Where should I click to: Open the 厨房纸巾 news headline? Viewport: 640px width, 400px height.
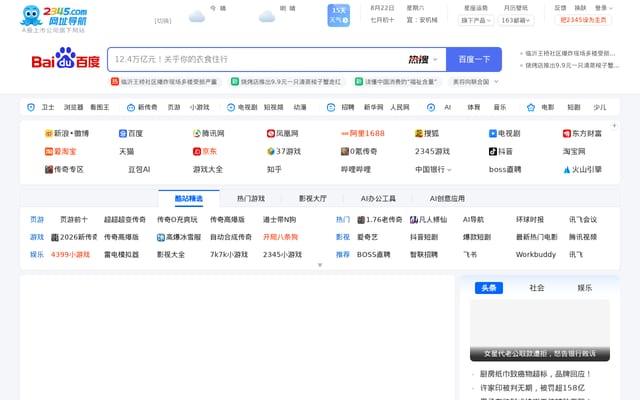(x=535, y=374)
